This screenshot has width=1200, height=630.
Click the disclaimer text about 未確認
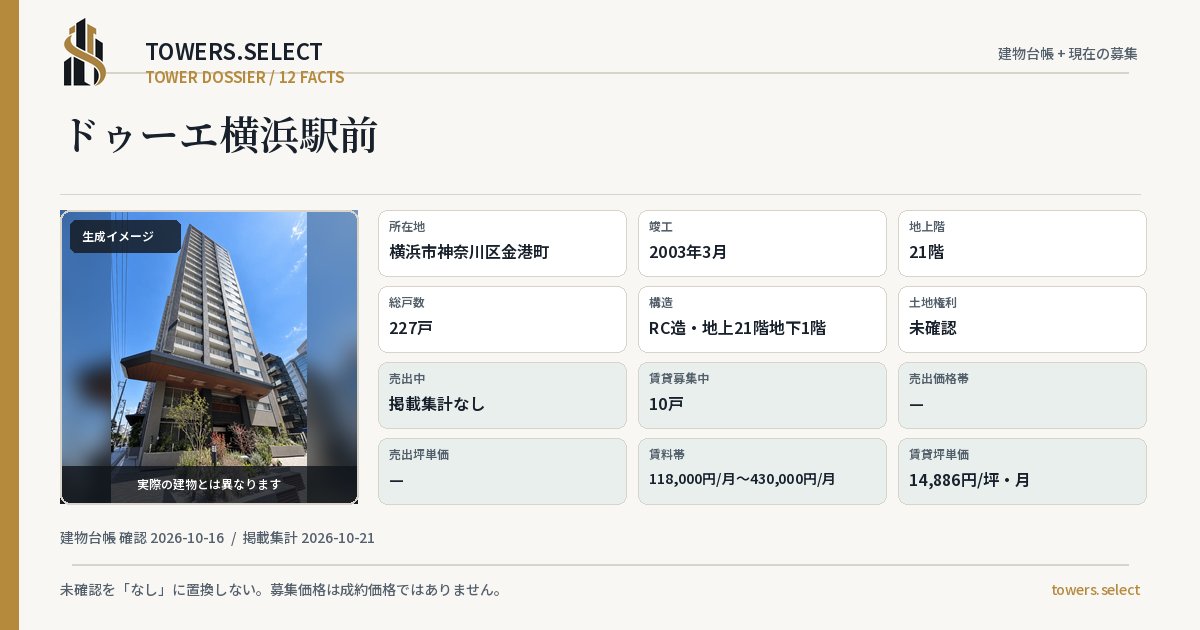(281, 590)
